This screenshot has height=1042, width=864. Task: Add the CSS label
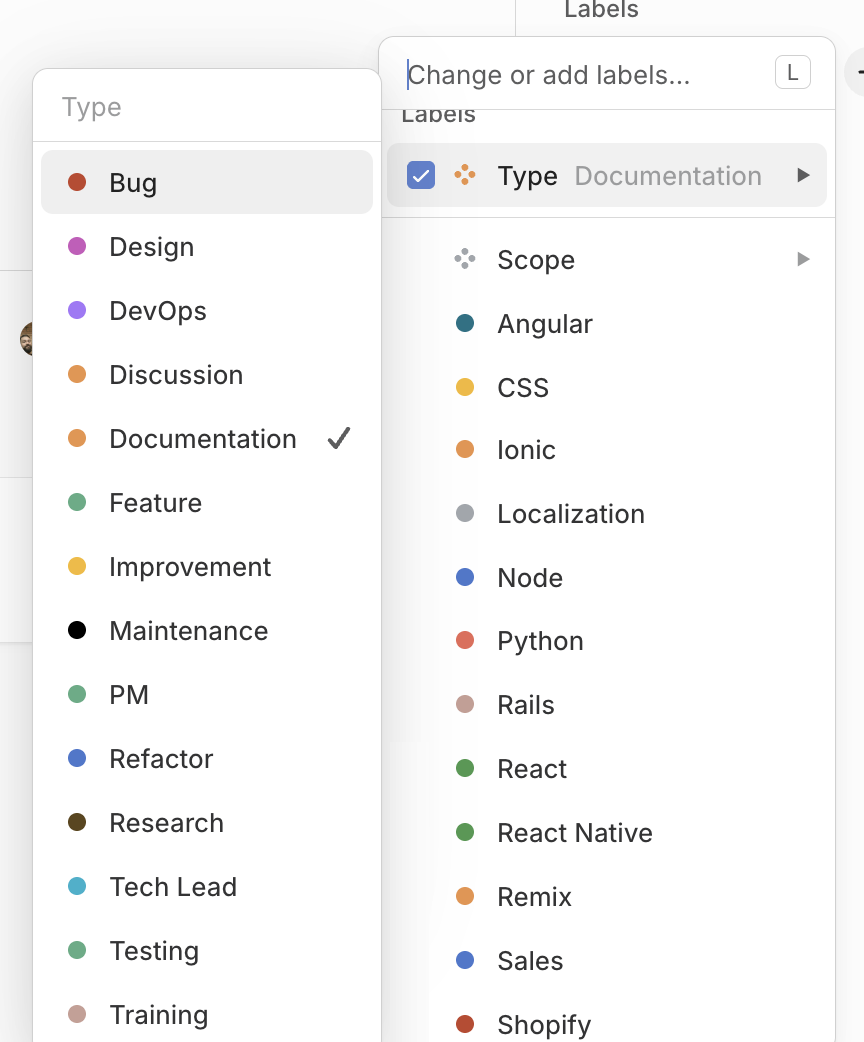pos(607,387)
